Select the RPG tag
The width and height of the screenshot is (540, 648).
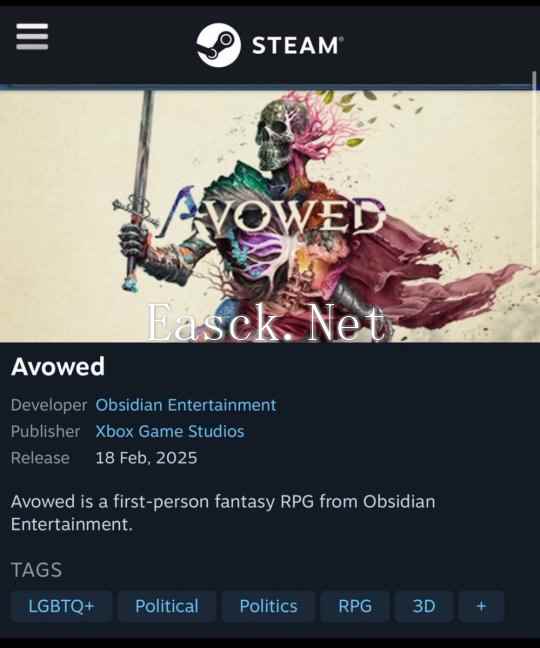tap(355, 606)
